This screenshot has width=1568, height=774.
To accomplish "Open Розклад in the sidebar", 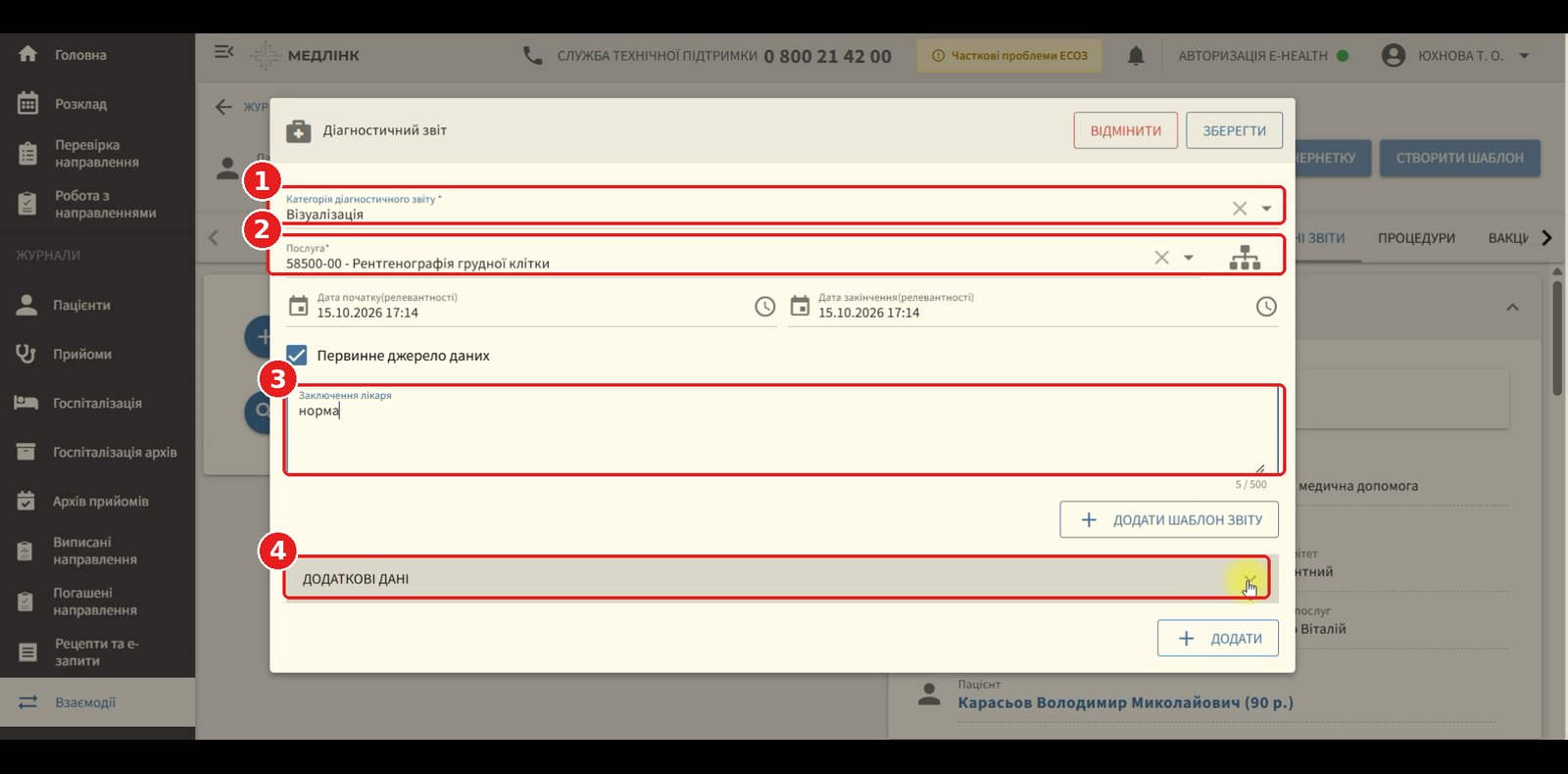I will pyautogui.click(x=97, y=103).
